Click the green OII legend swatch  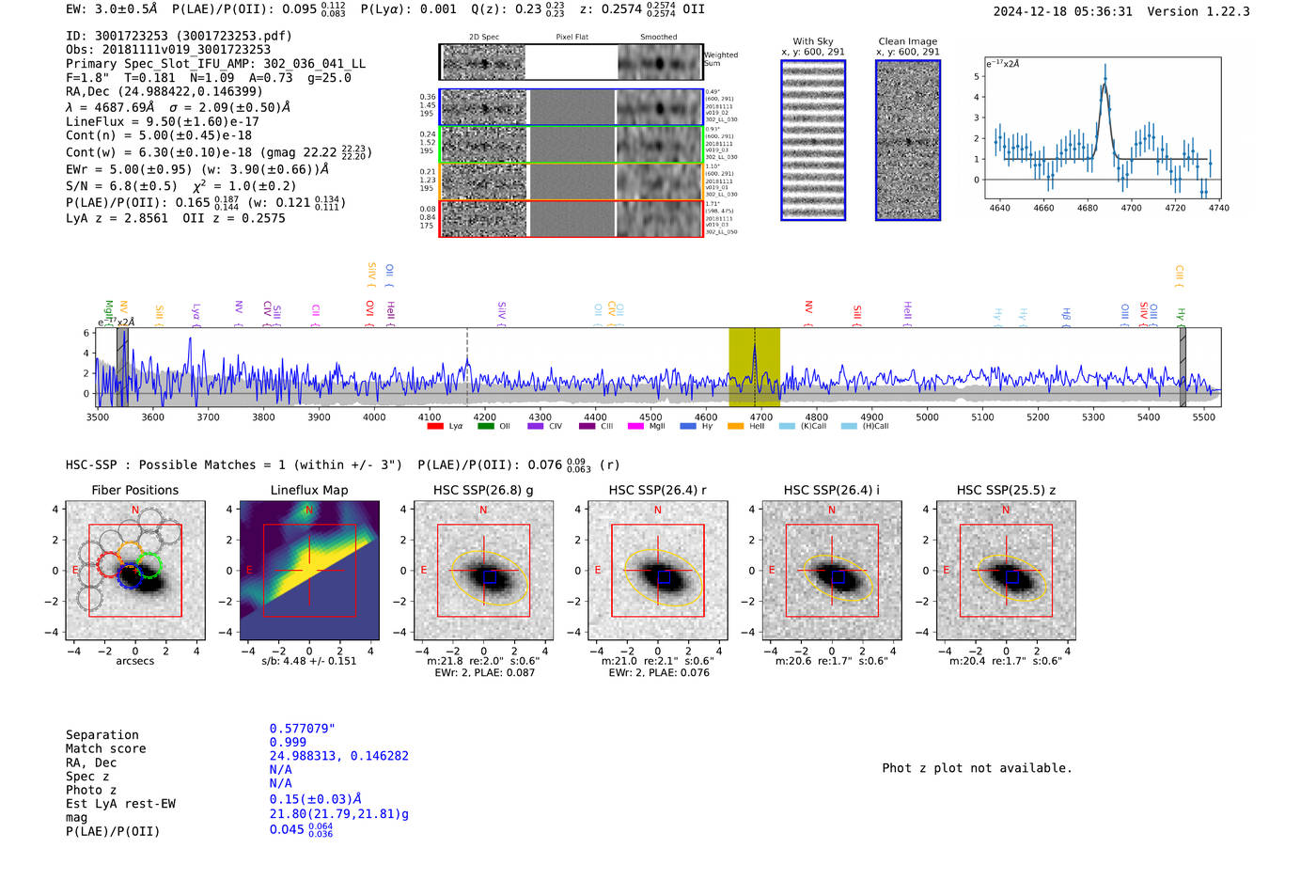pyautogui.click(x=486, y=426)
